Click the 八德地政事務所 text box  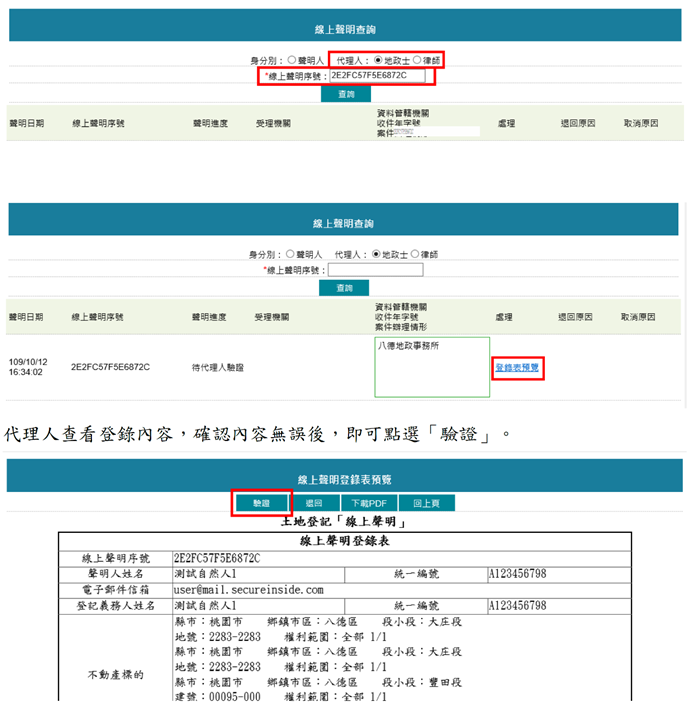(432, 366)
